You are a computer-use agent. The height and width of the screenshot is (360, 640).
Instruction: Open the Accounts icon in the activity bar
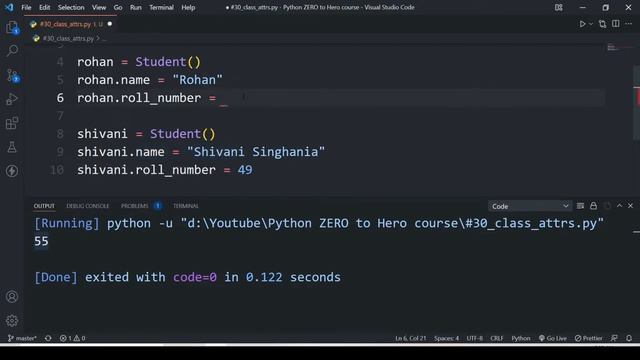(x=12, y=297)
